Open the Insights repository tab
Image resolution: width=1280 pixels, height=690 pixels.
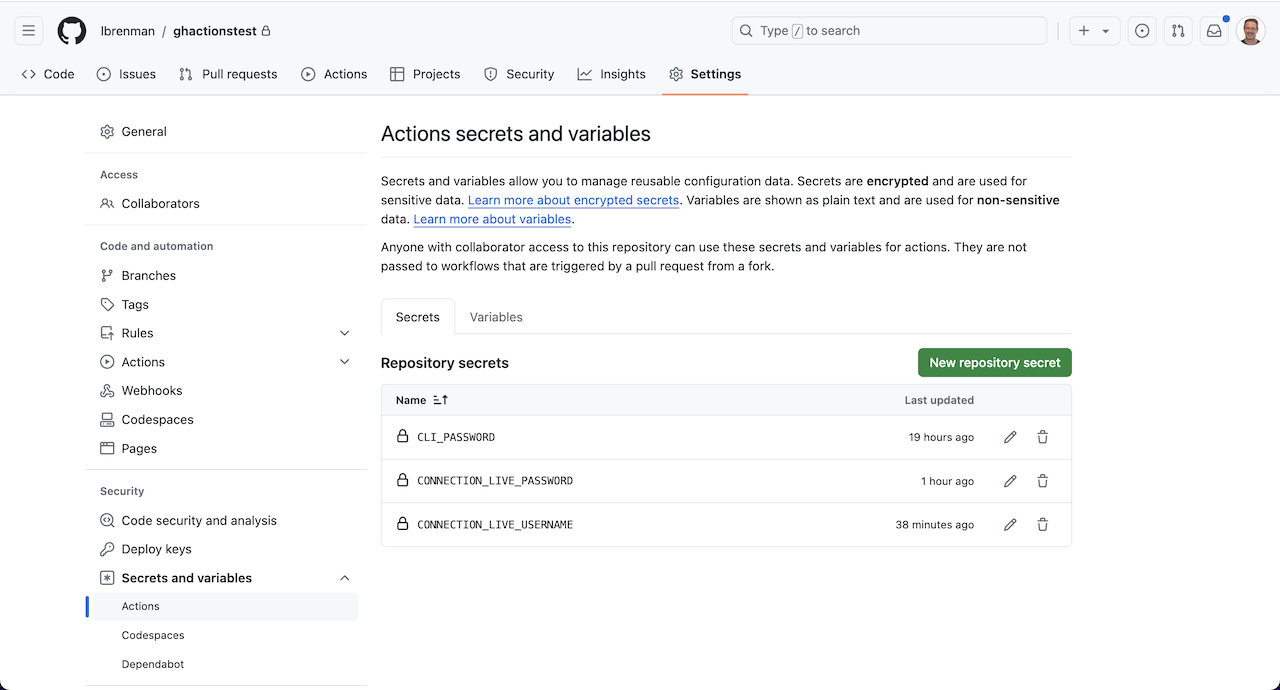pos(611,74)
